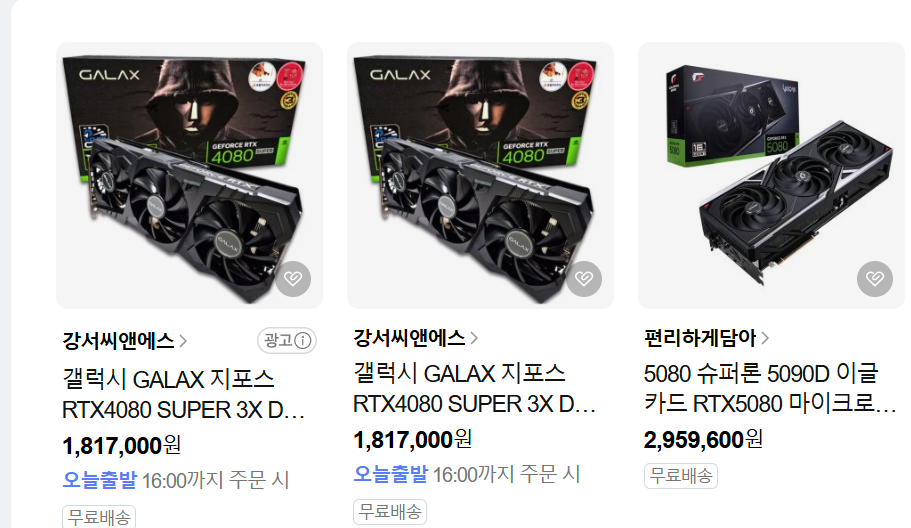Click the 2,959,600원 price

click(703, 440)
